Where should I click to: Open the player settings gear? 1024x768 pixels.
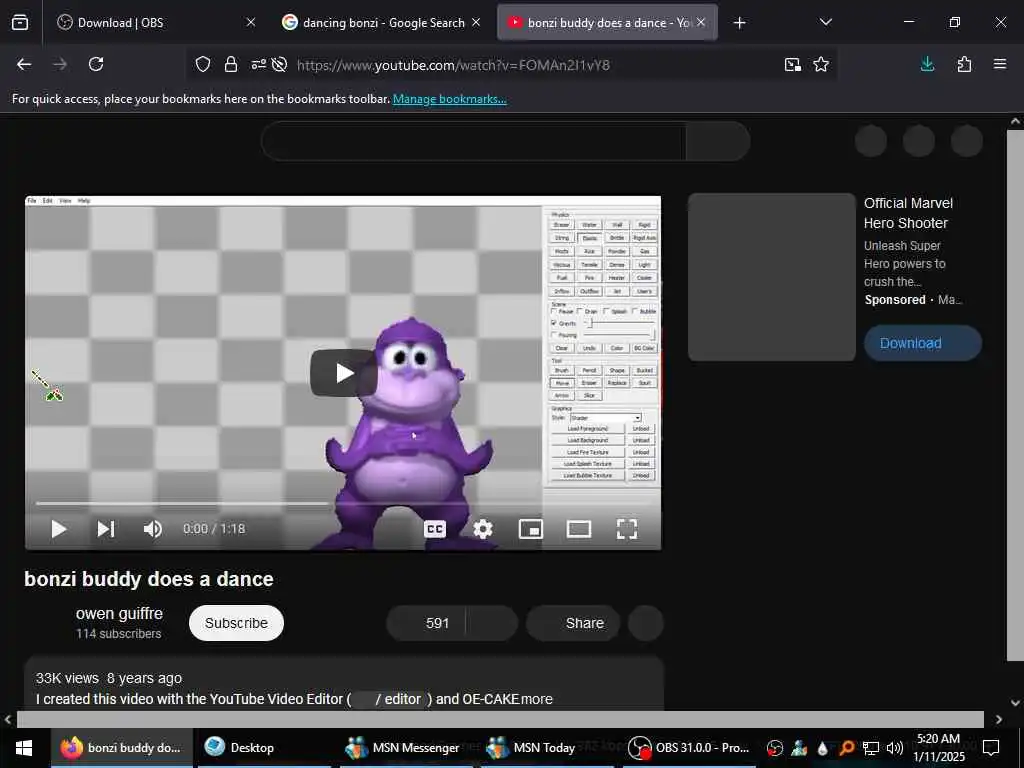(483, 529)
